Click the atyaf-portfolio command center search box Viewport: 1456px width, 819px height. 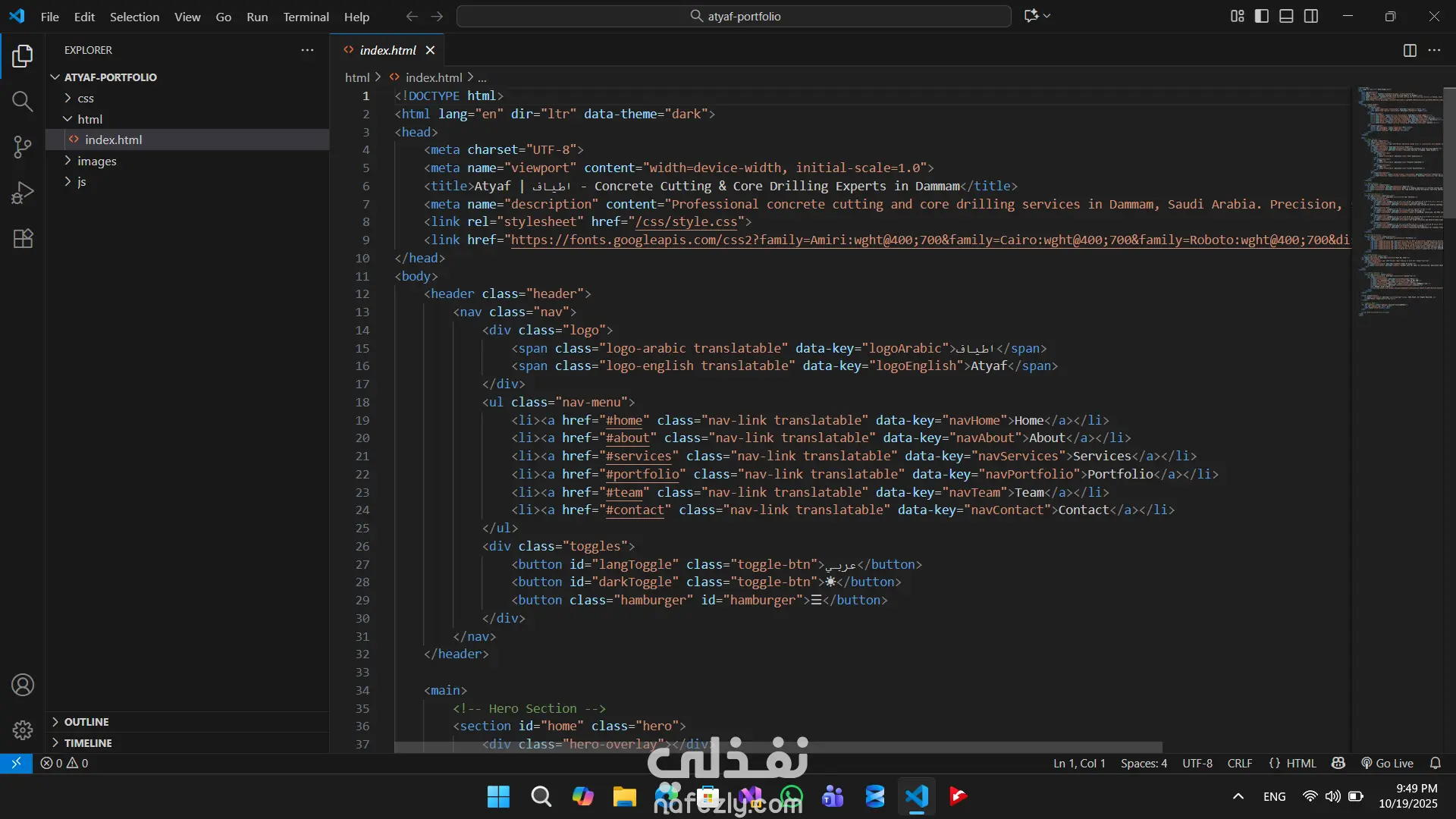[733, 16]
